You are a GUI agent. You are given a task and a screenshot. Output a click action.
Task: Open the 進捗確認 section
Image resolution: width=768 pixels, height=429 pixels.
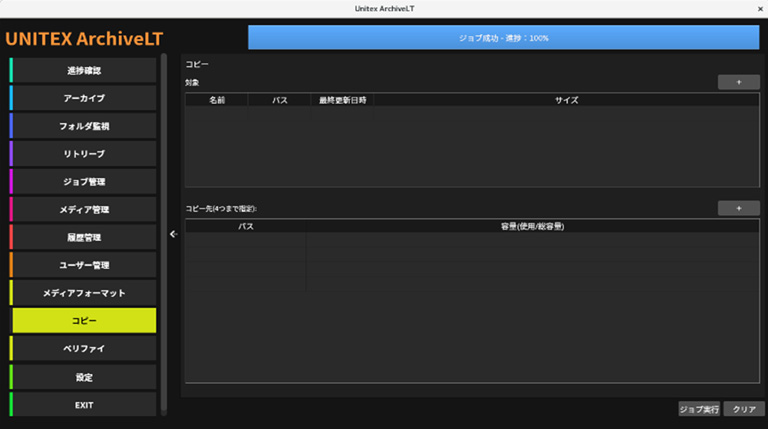tap(83, 71)
